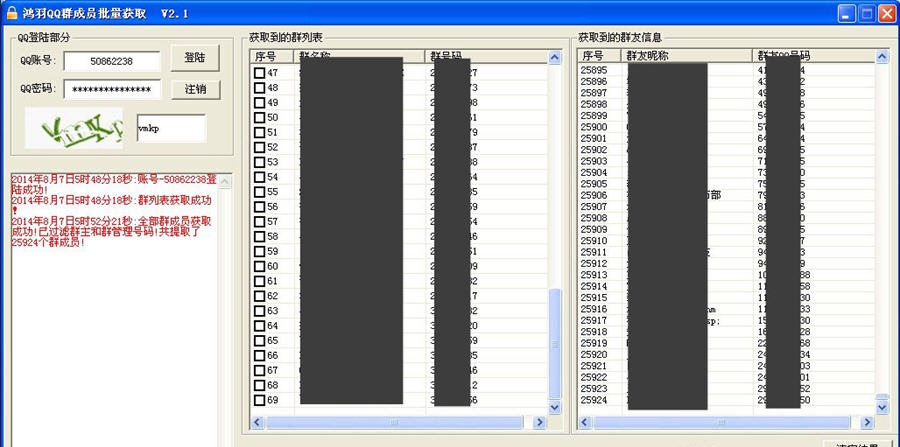Click the captcha image to refresh
The width and height of the screenshot is (900, 447).
coord(73,128)
